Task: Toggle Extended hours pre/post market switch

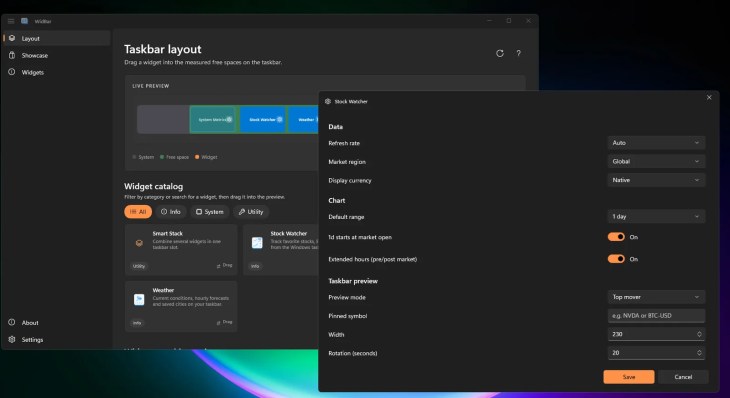Action: pyautogui.click(x=616, y=259)
